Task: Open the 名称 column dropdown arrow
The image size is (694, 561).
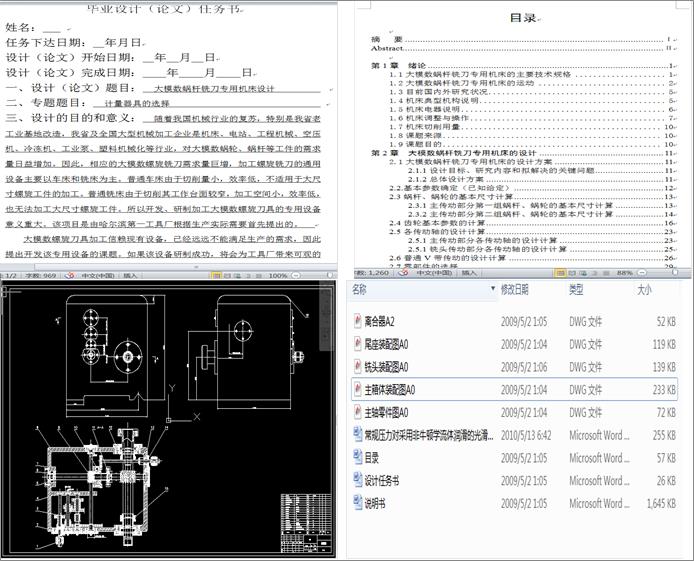Action: click(x=493, y=288)
